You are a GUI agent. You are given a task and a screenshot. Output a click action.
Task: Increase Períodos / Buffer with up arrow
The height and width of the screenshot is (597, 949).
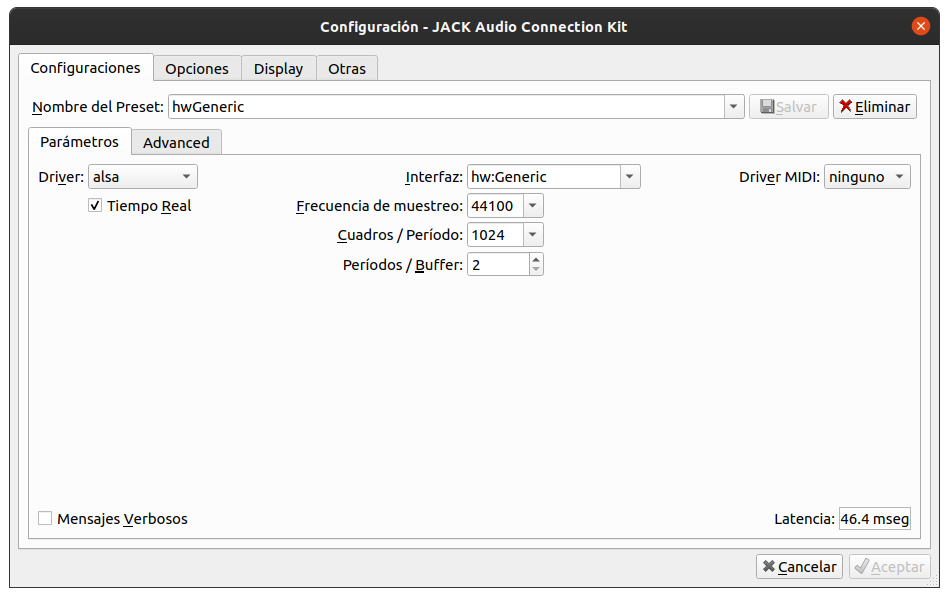(x=536, y=259)
